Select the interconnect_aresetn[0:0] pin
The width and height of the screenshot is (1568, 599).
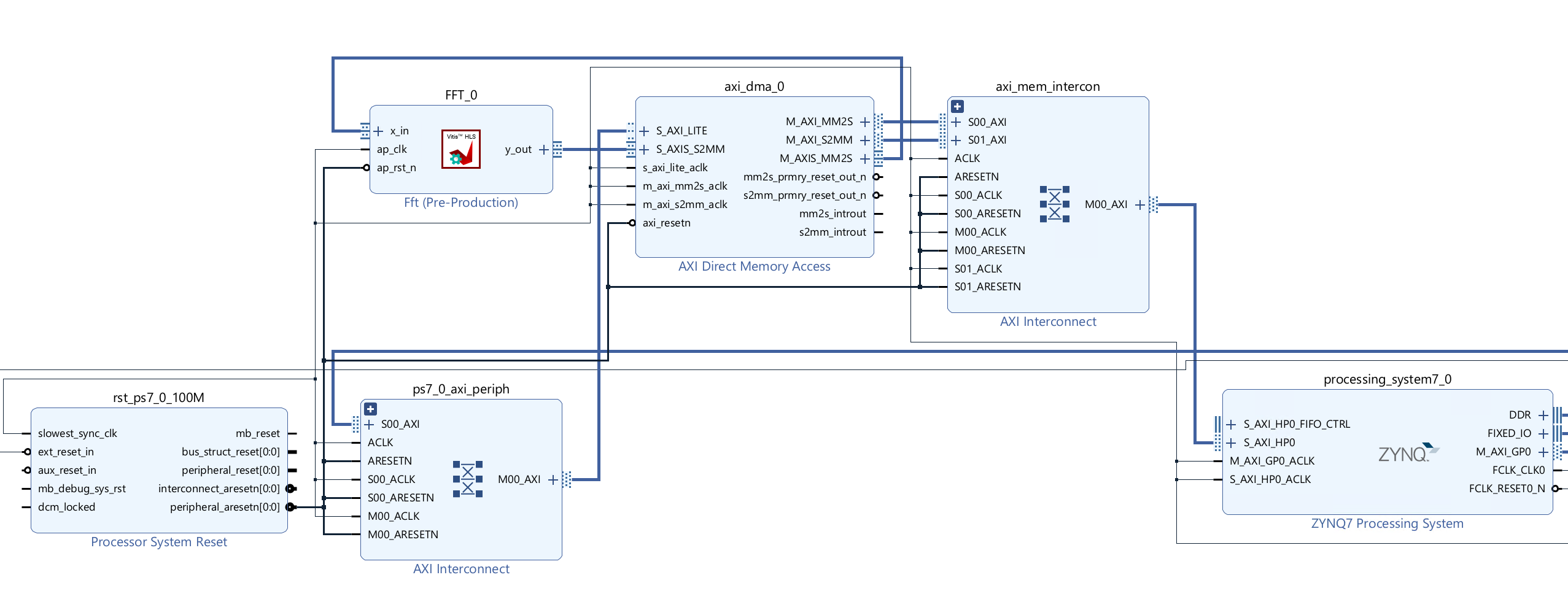(x=219, y=489)
